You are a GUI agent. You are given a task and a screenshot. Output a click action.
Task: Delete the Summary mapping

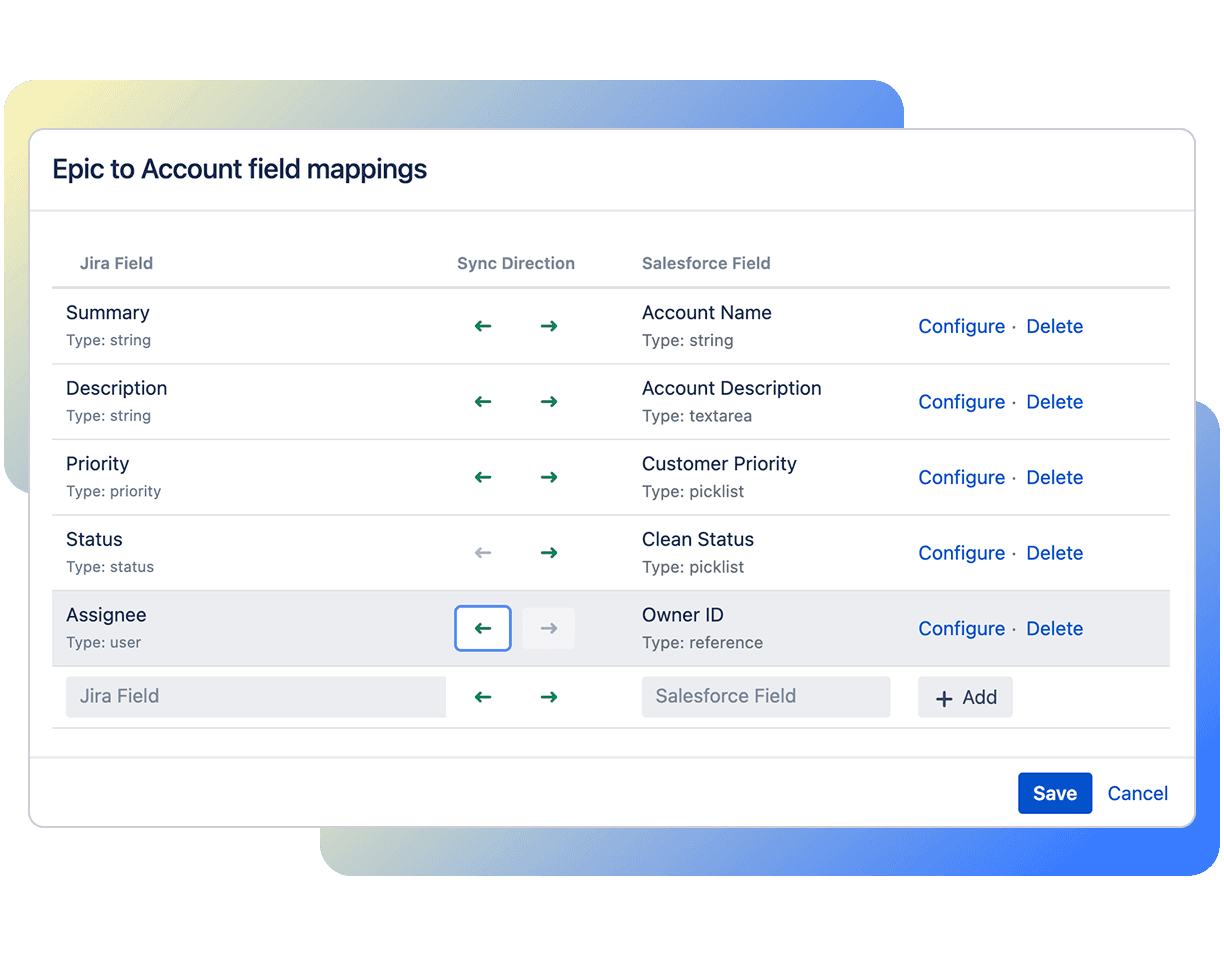1055,326
